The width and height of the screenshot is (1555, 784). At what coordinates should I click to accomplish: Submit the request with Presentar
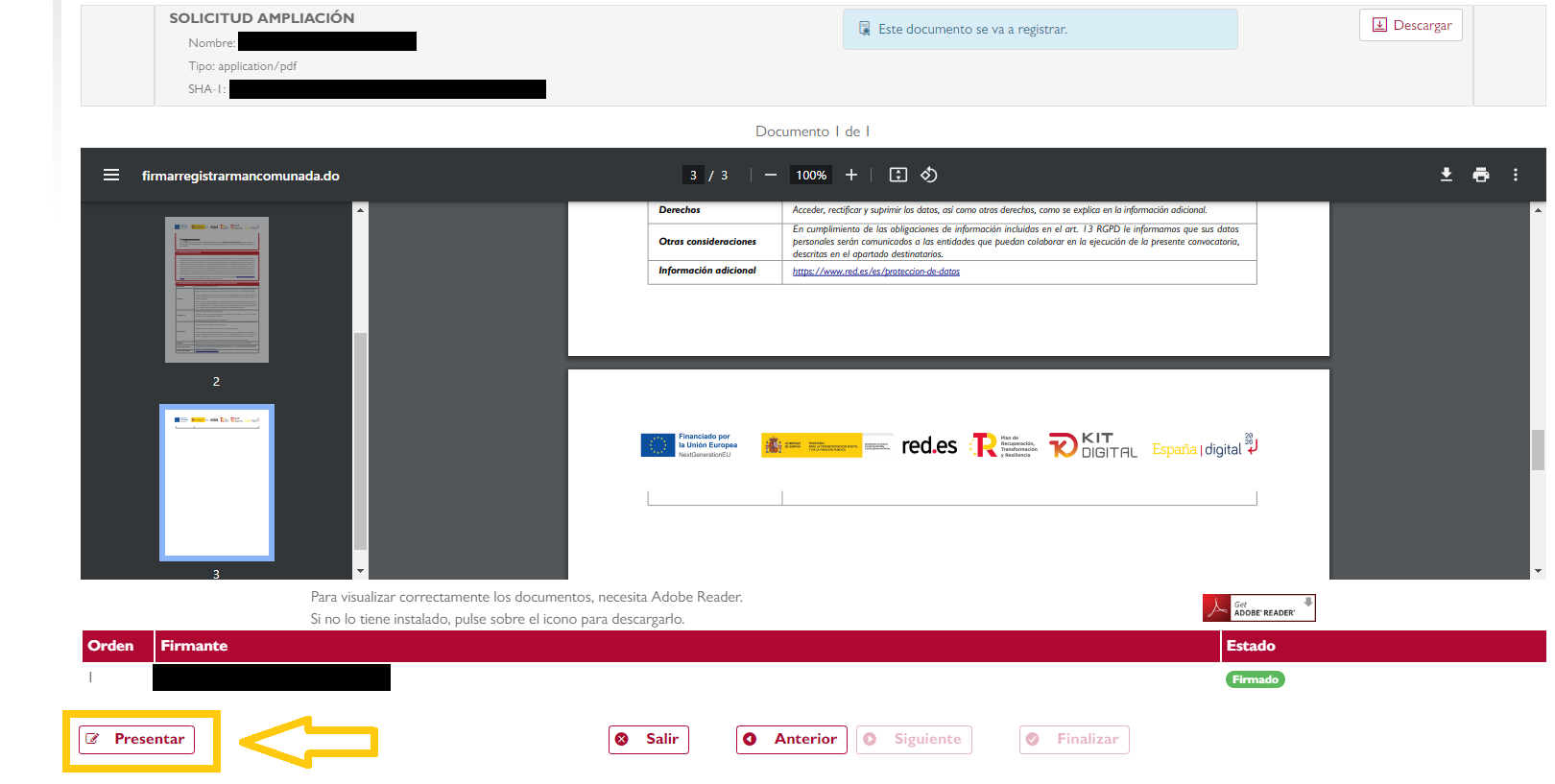pos(136,739)
